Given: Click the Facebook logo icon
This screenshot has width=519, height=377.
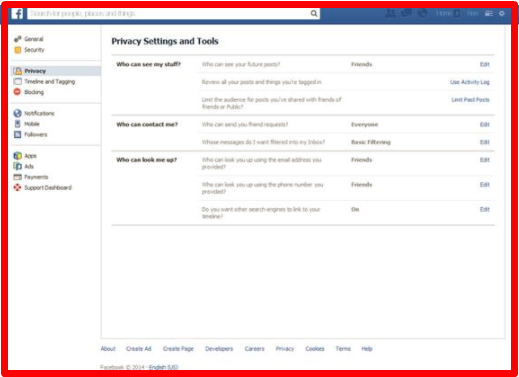Looking at the screenshot, I should tap(17, 14).
